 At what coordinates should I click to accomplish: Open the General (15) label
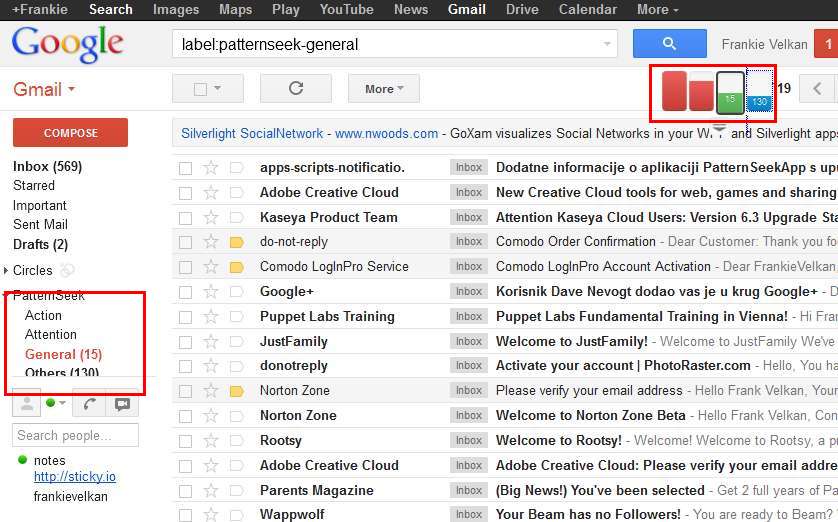(x=63, y=354)
